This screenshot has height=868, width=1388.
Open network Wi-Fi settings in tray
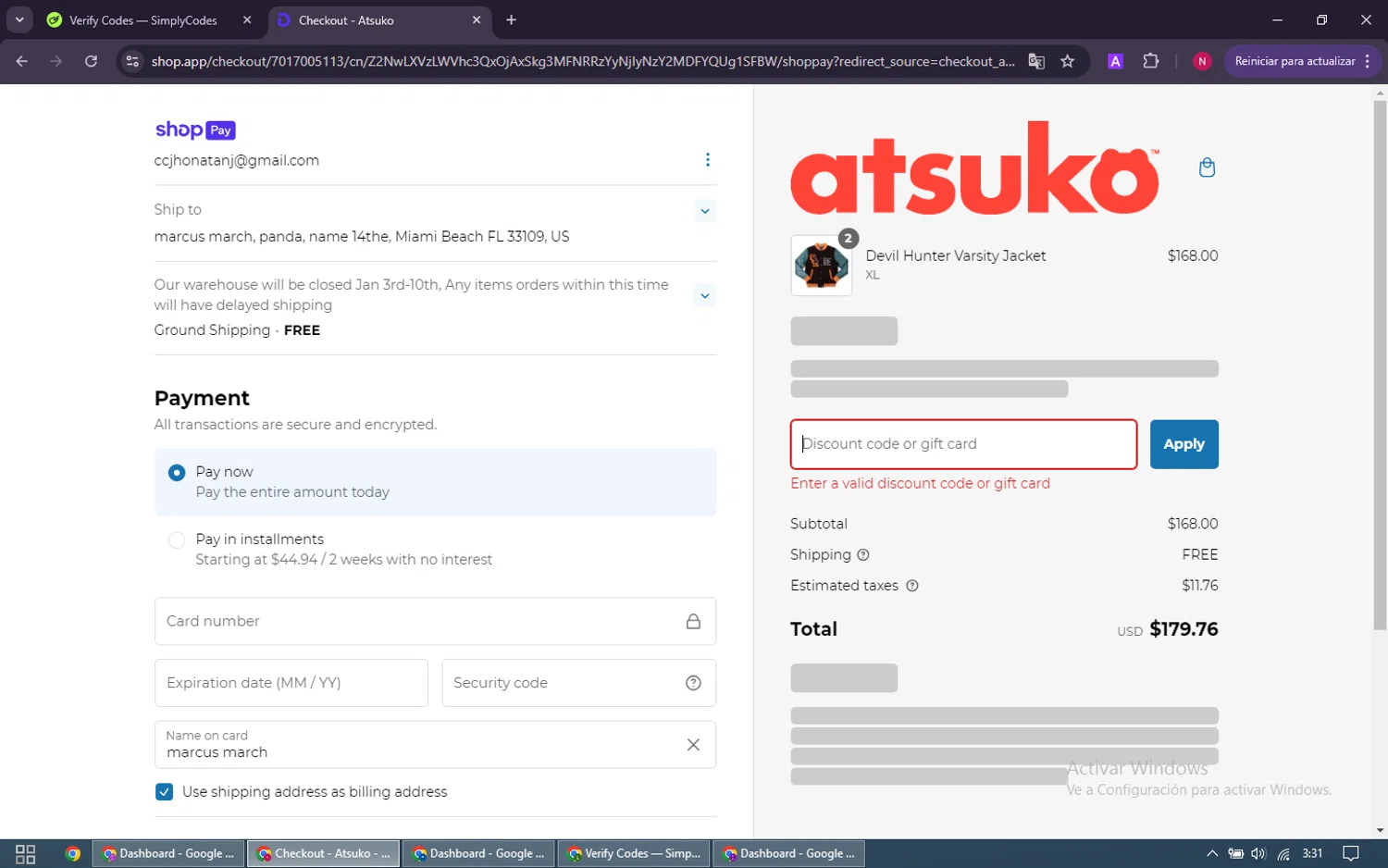tap(1283, 854)
